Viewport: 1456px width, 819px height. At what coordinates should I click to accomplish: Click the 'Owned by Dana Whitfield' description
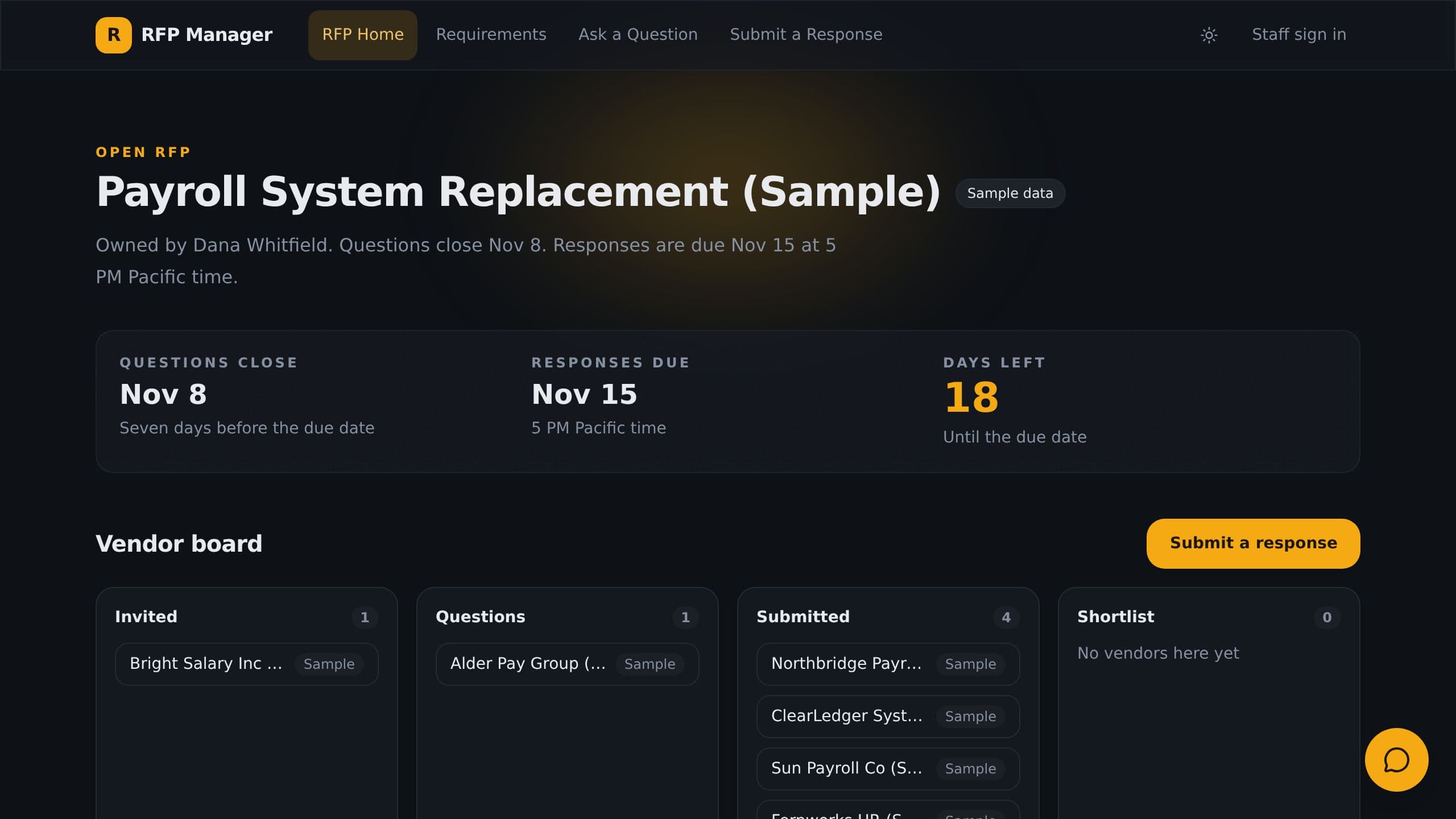coord(466,260)
